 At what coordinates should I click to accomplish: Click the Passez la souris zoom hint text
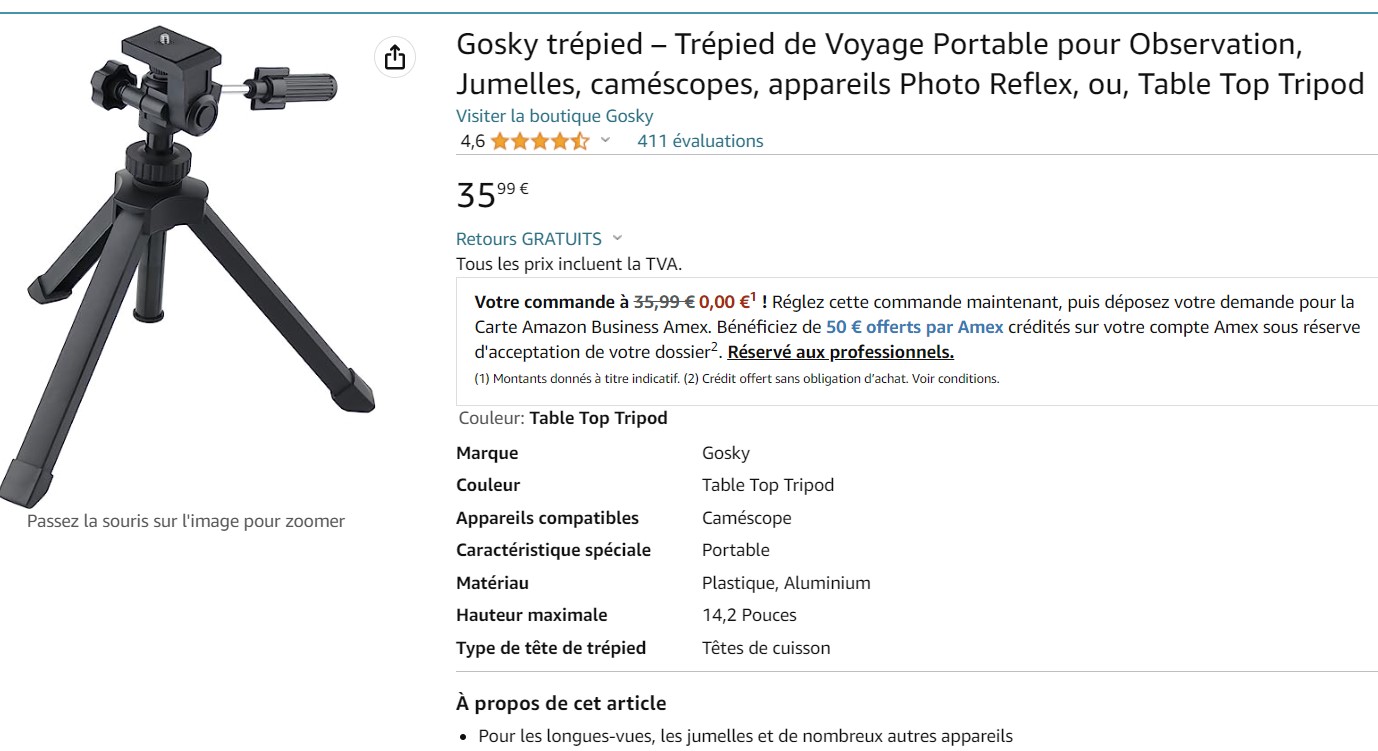tap(186, 521)
